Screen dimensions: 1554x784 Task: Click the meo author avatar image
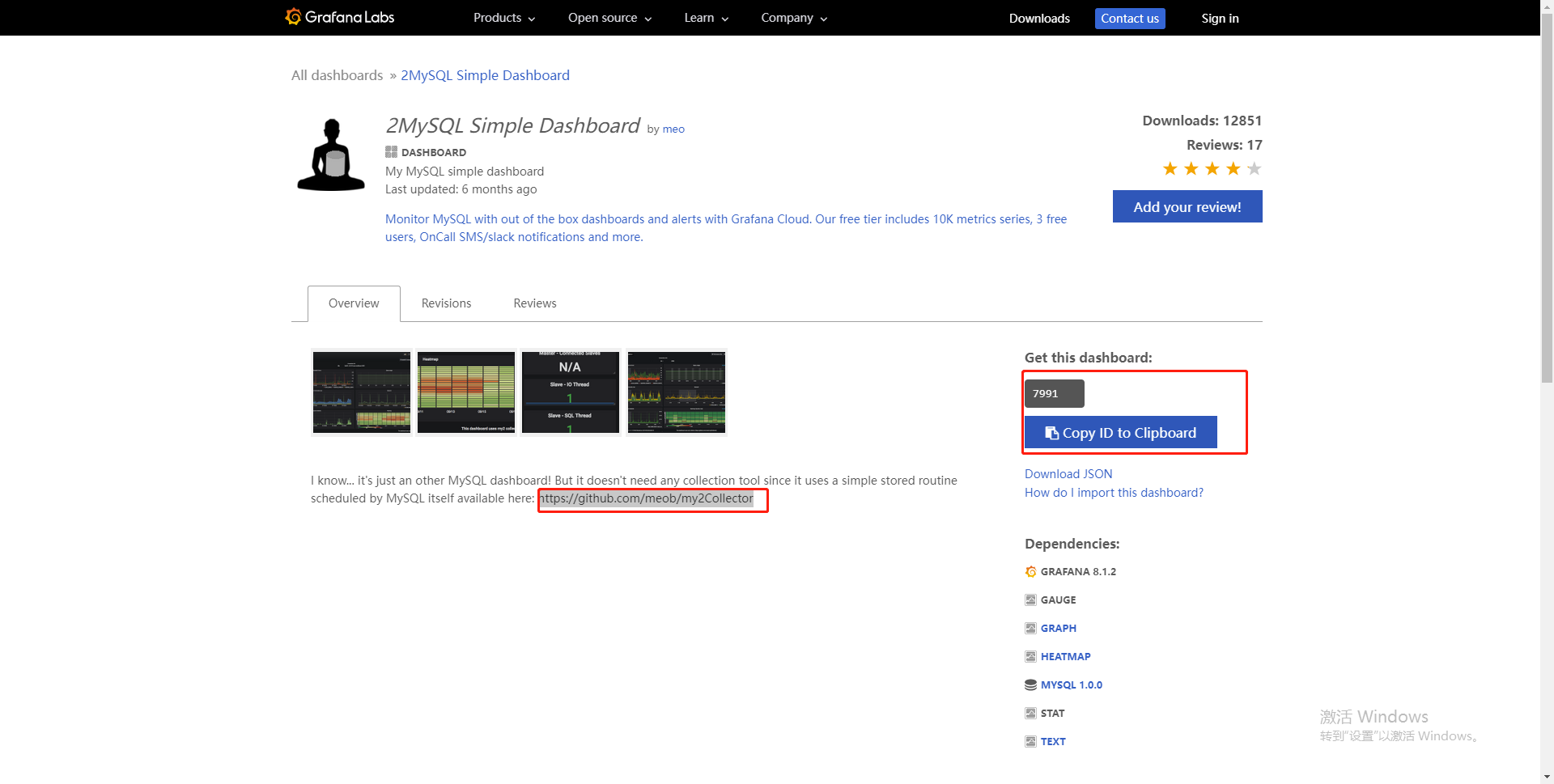[331, 155]
